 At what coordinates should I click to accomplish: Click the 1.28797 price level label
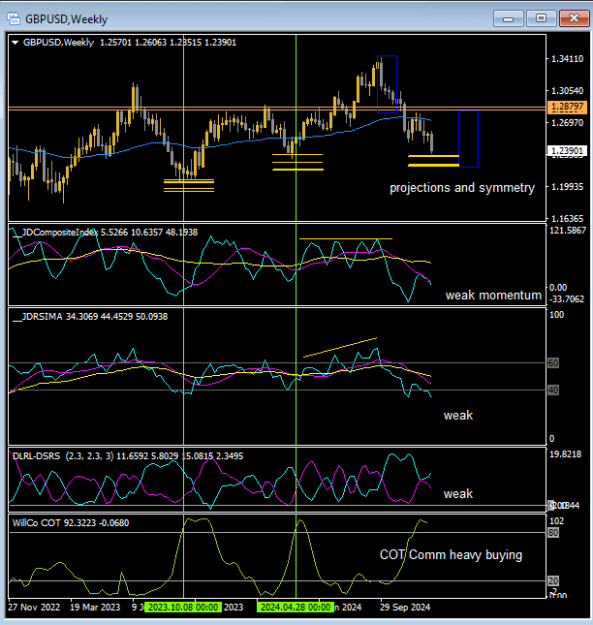[x=567, y=107]
